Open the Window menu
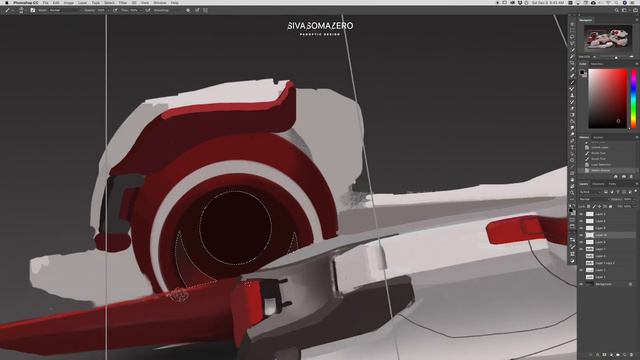 (x=160, y=2)
